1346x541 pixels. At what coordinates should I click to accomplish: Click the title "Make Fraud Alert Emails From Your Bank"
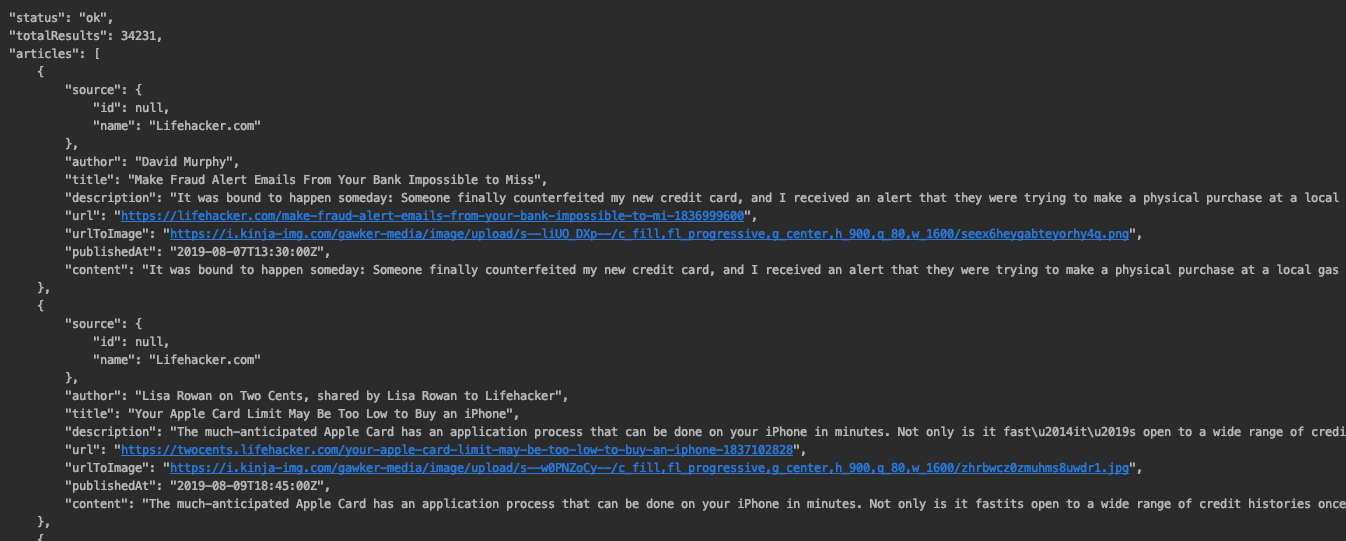pos(335,180)
